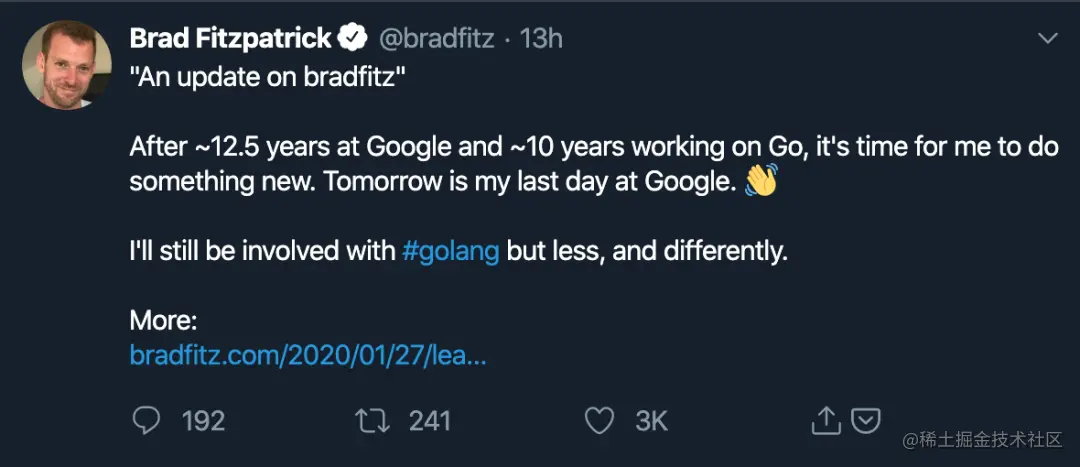Like the tweet with the heart icon

coord(598,421)
